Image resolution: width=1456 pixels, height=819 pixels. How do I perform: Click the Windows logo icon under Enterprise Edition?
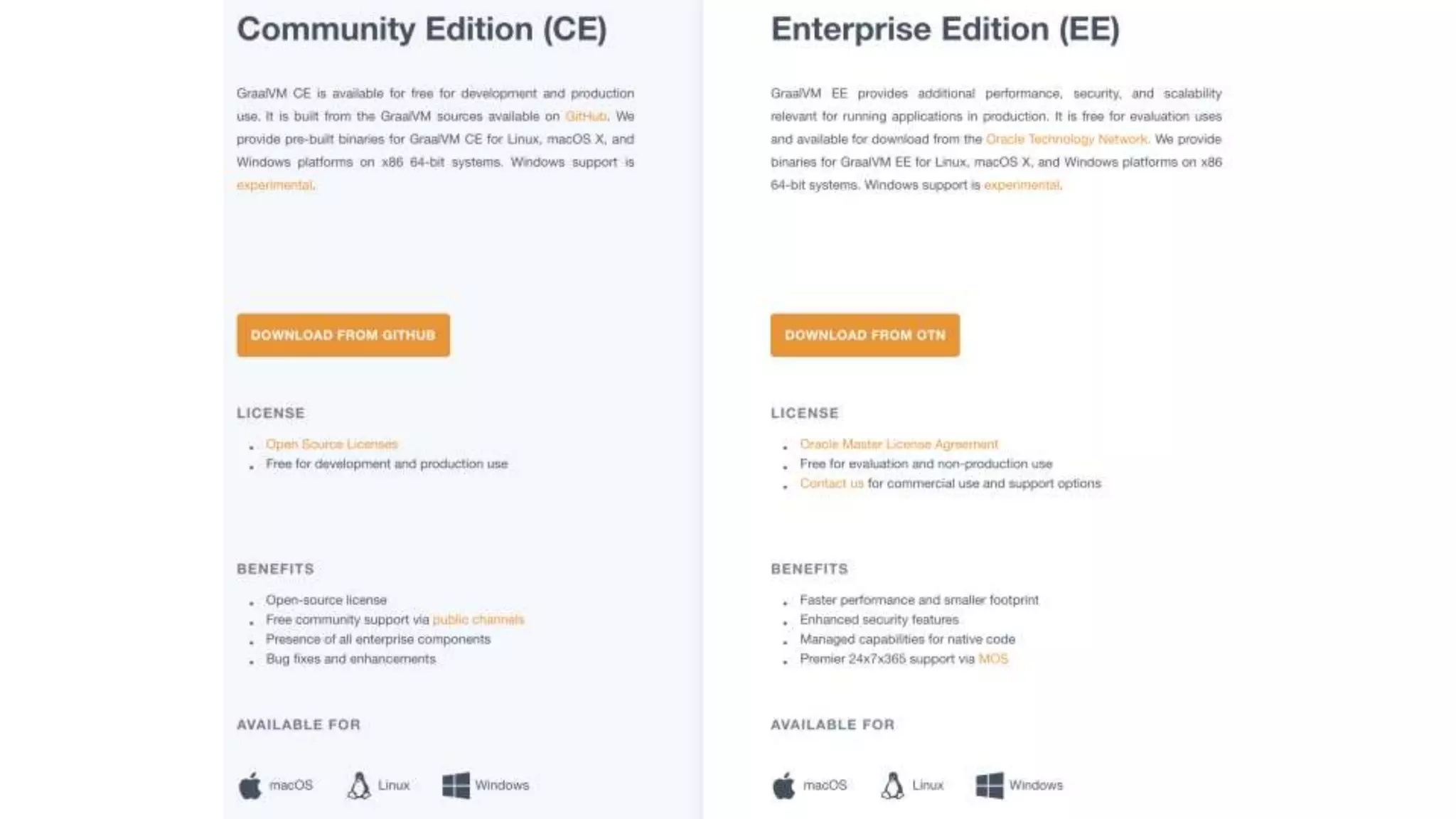(x=990, y=786)
